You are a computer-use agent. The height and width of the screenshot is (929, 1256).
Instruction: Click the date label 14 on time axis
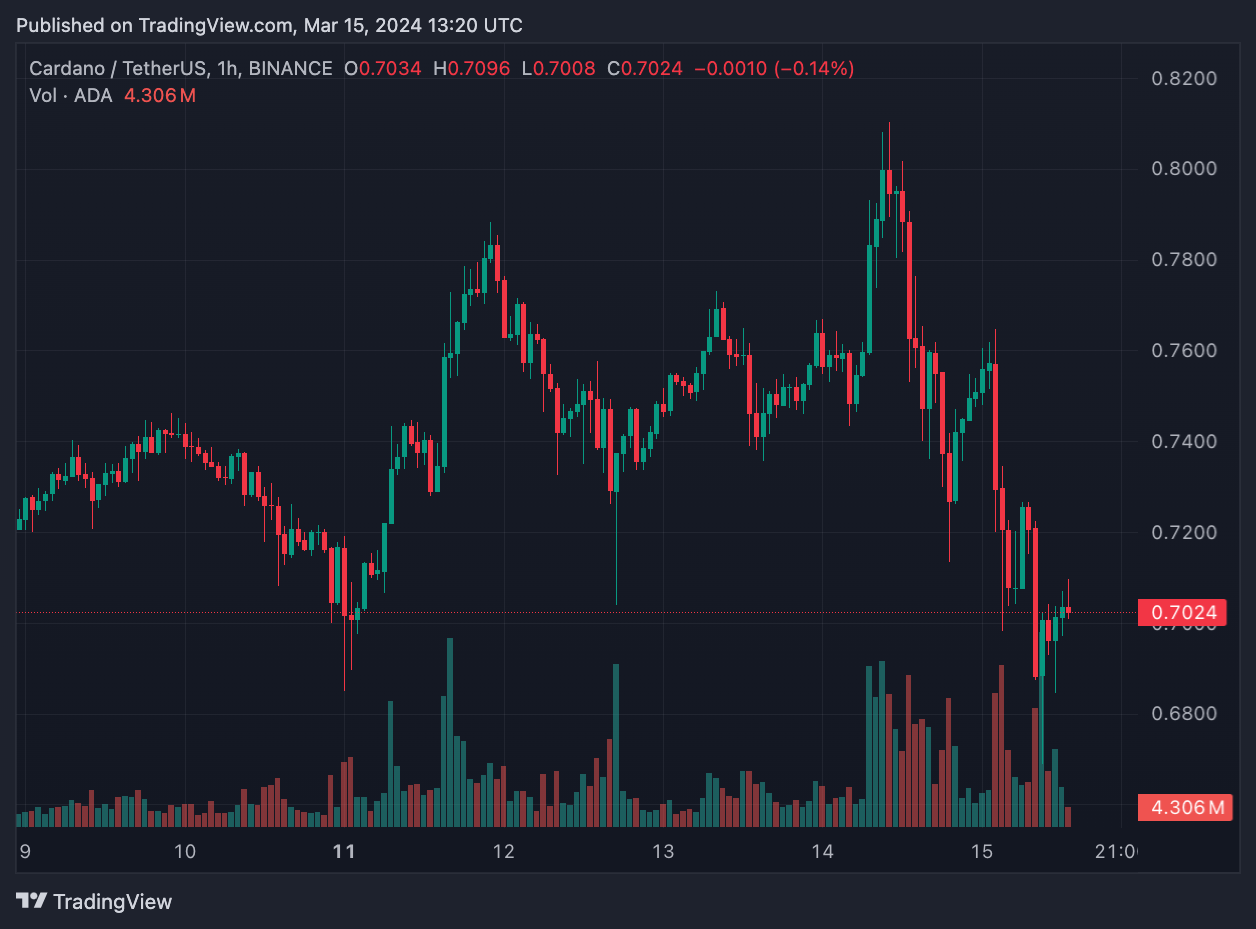[823, 852]
